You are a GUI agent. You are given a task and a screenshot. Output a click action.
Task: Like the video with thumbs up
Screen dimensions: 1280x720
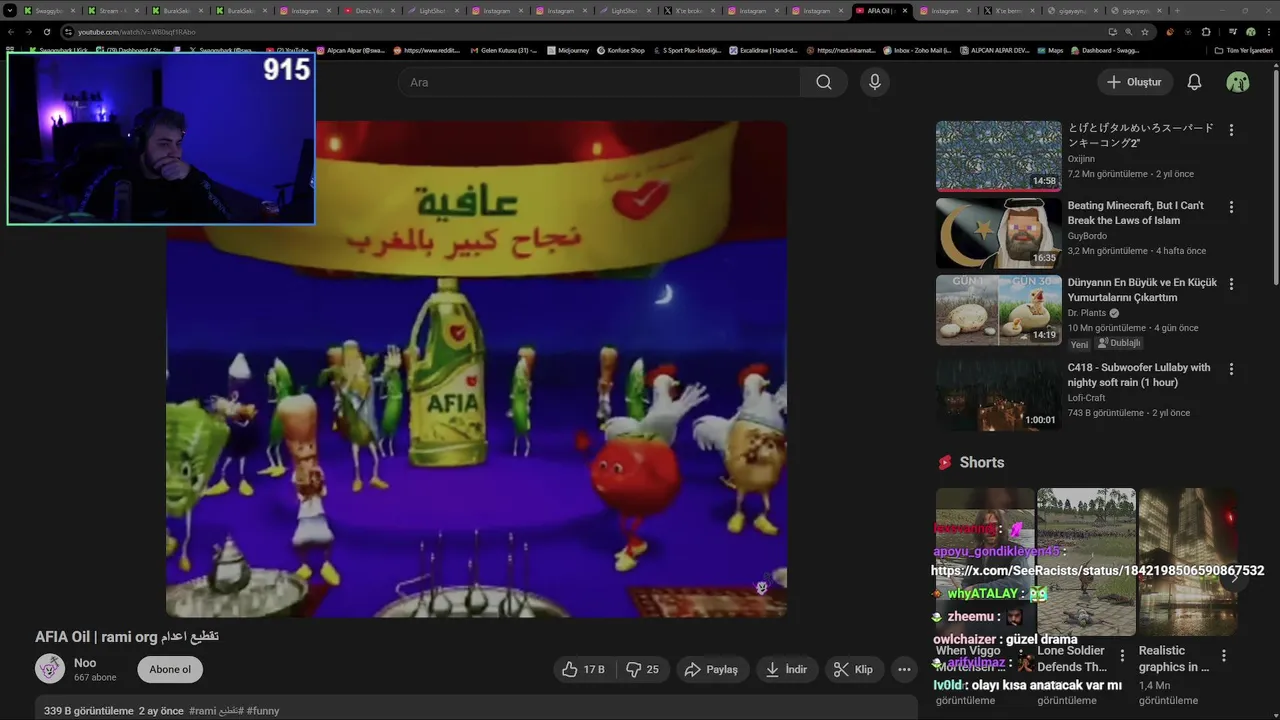tap(582, 669)
